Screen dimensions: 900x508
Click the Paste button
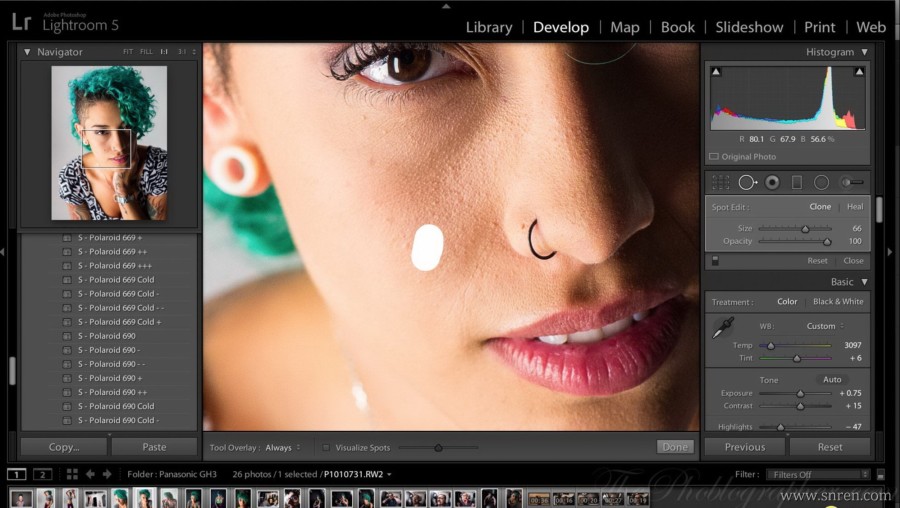click(x=154, y=447)
